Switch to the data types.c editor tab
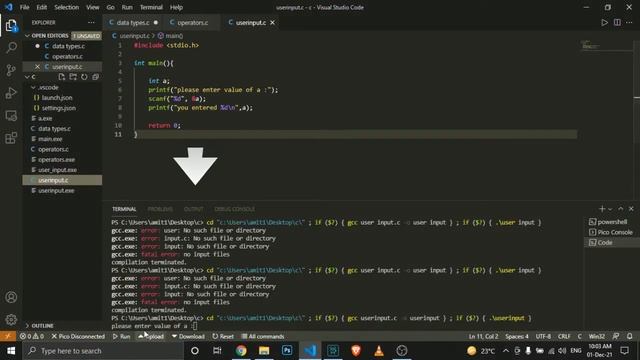Screen dimensions: 640x360 pyautogui.click(x=133, y=22)
